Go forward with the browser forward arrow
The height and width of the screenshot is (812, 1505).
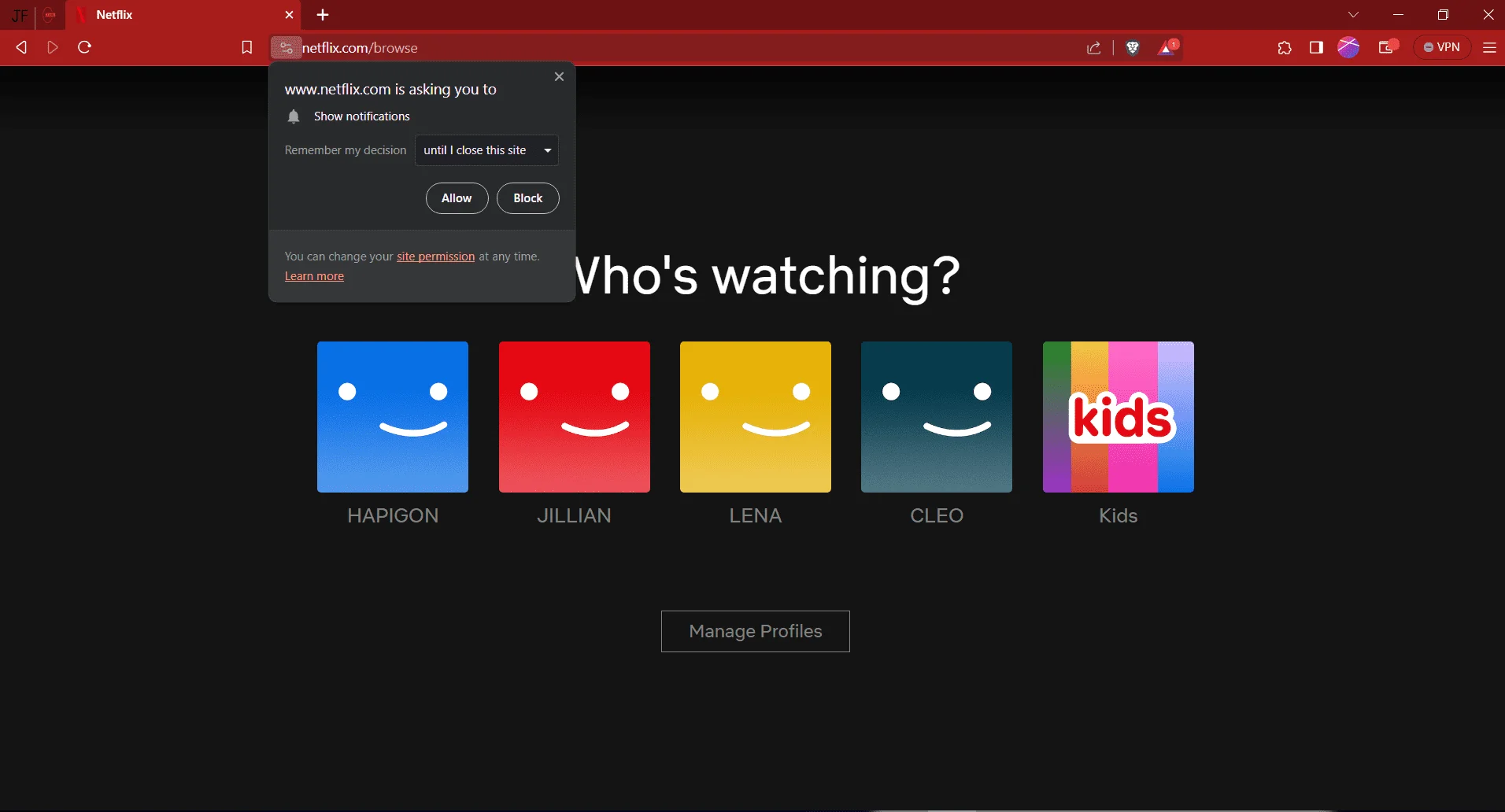click(x=53, y=47)
